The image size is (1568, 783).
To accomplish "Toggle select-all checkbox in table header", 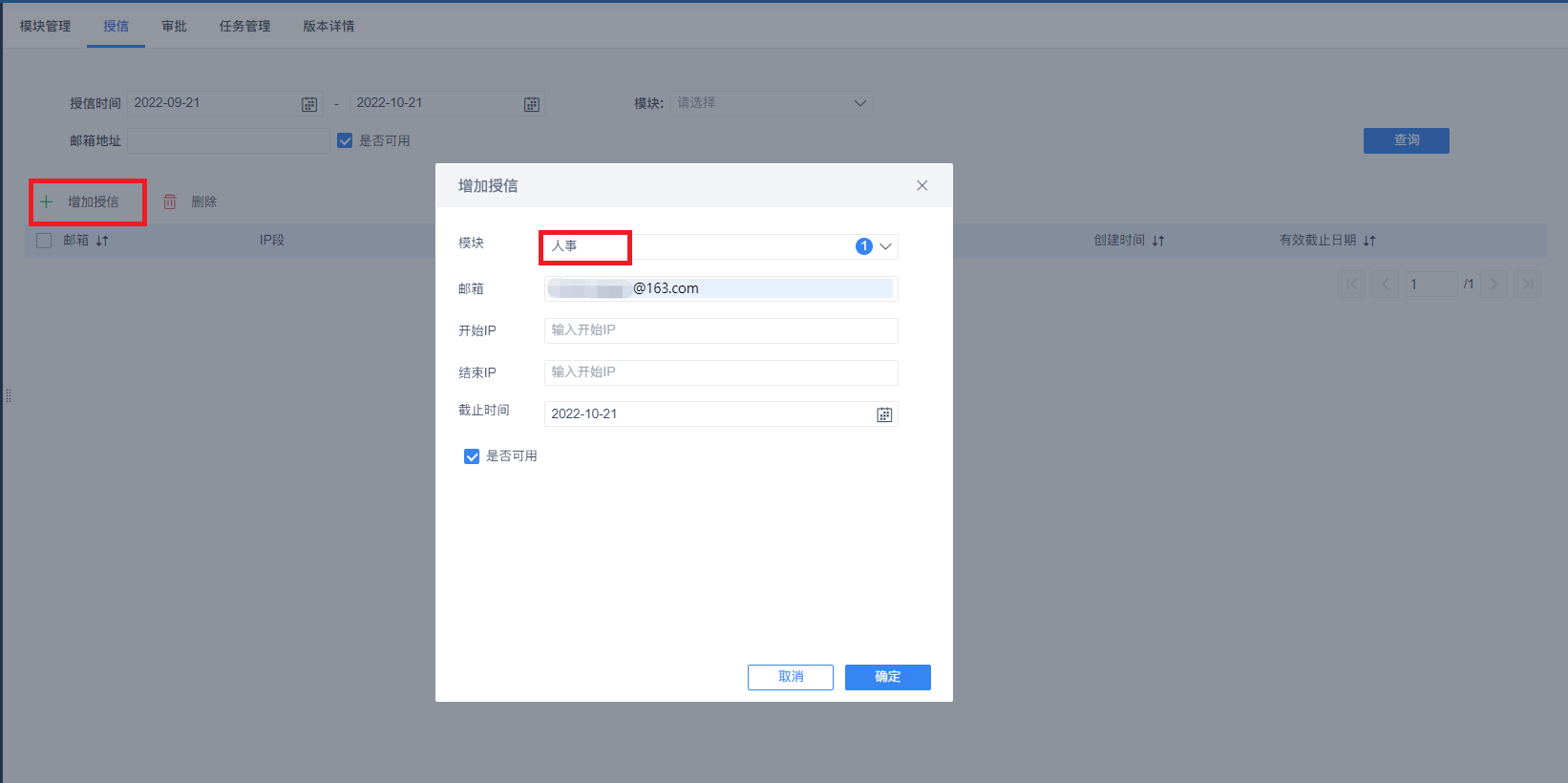I will point(44,241).
